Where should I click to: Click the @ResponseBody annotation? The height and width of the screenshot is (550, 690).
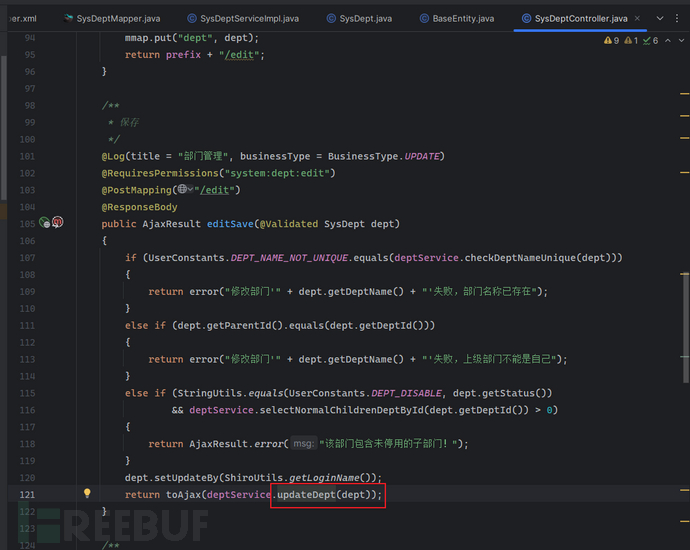[139, 207]
